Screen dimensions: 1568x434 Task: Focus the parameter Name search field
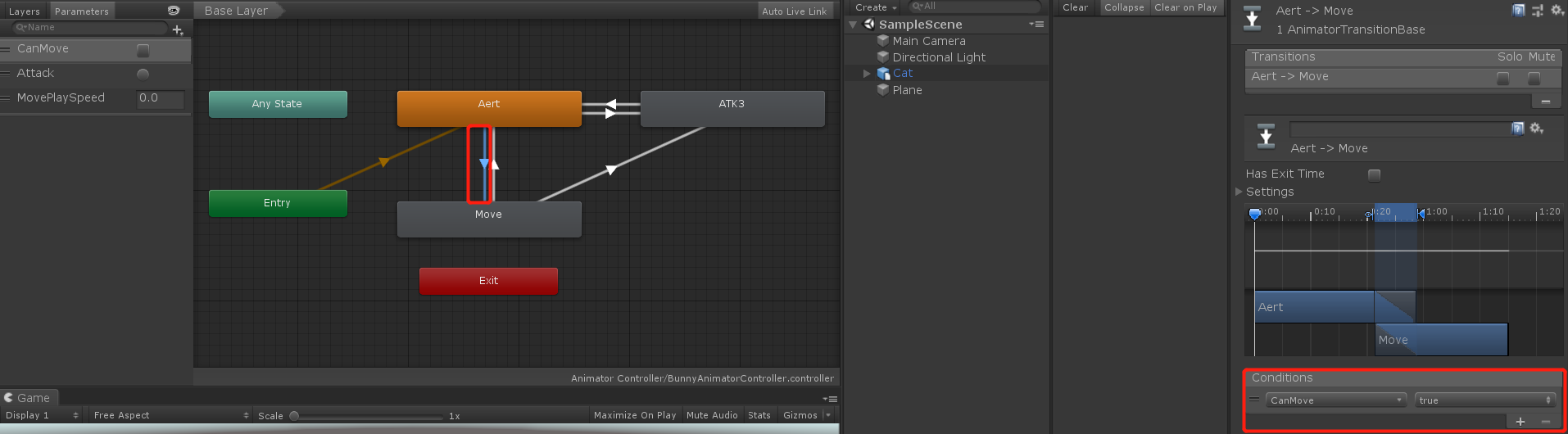[90, 28]
